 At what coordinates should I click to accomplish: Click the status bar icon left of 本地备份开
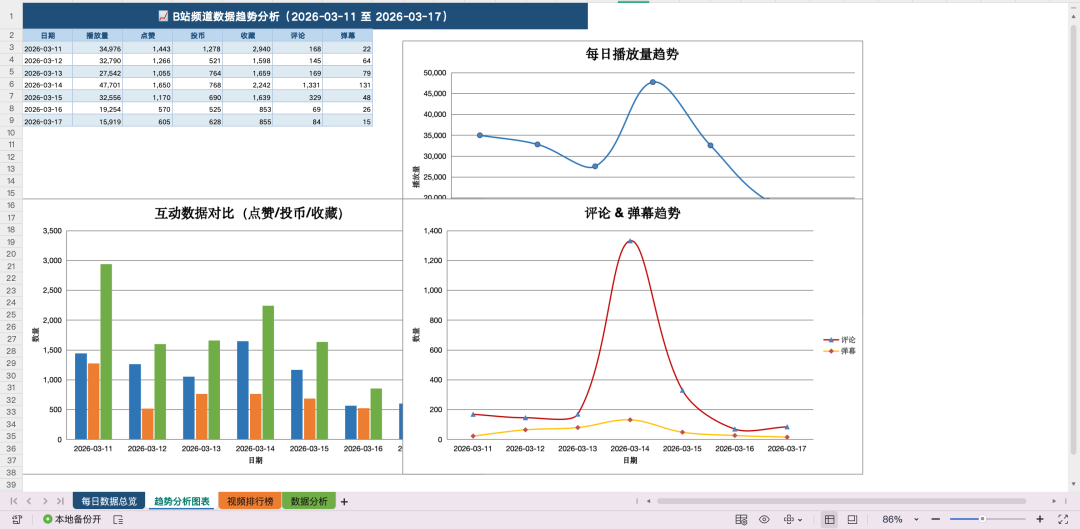point(17,519)
